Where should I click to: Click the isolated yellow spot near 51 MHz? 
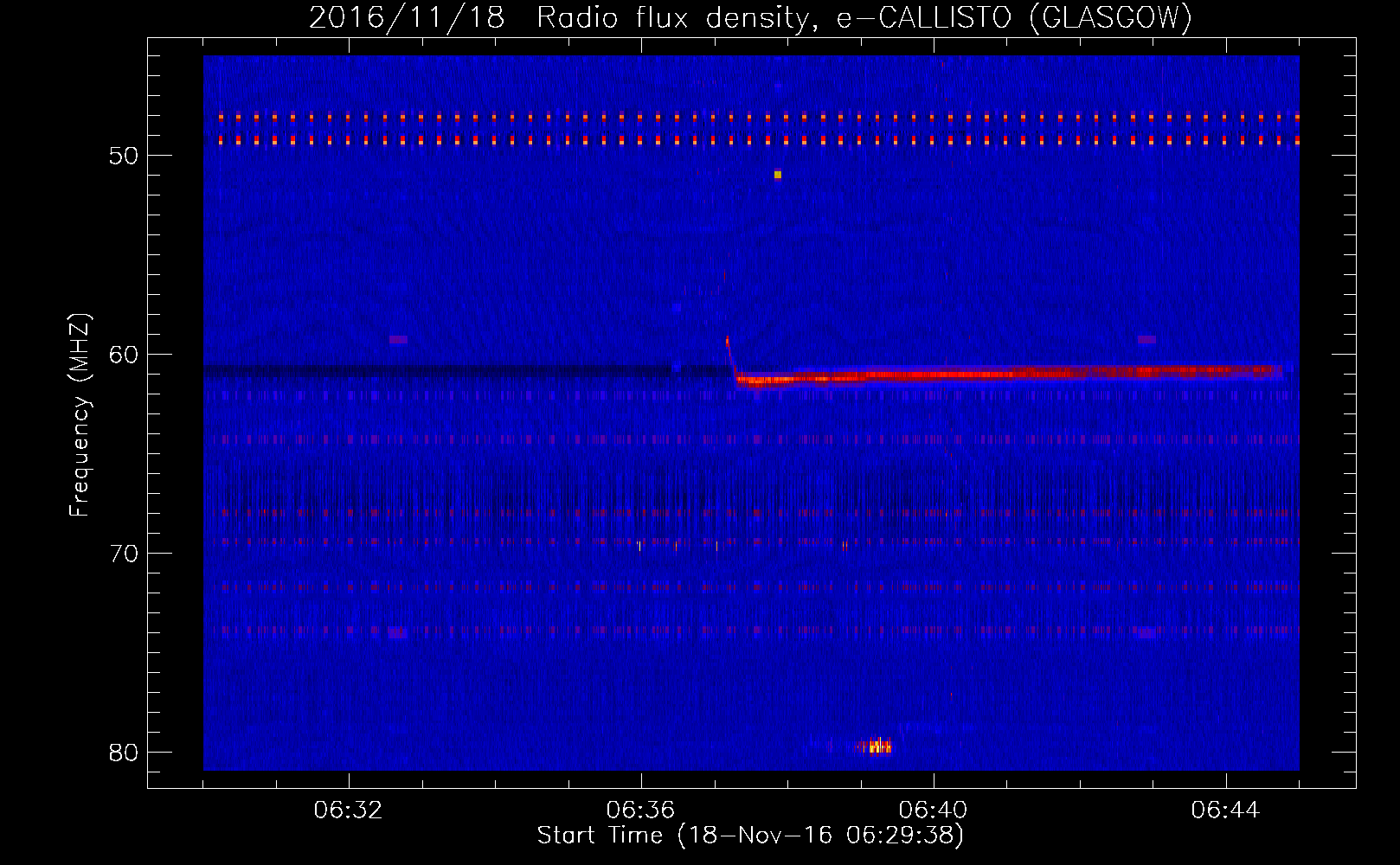point(778,175)
